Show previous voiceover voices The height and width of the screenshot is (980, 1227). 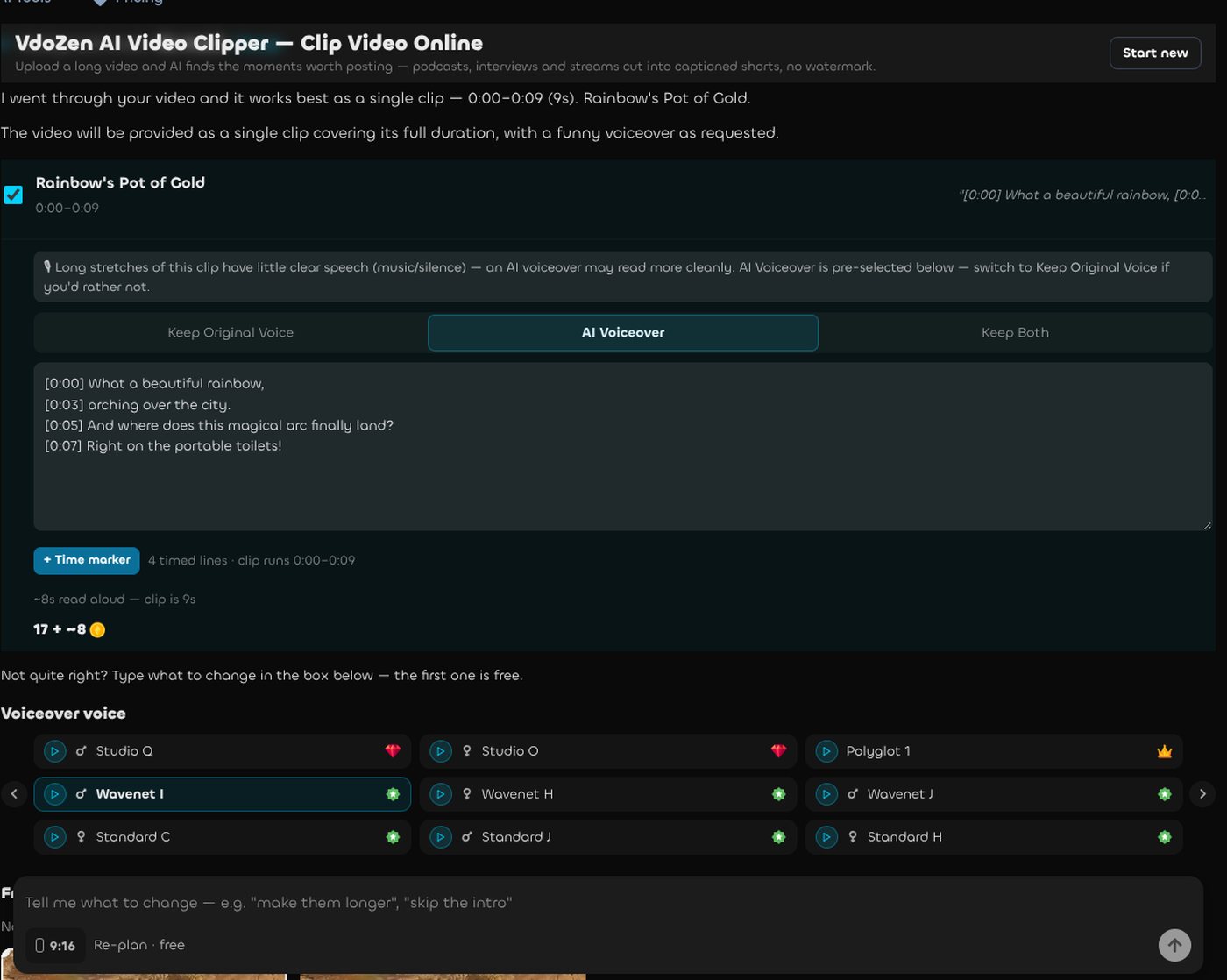coord(14,794)
